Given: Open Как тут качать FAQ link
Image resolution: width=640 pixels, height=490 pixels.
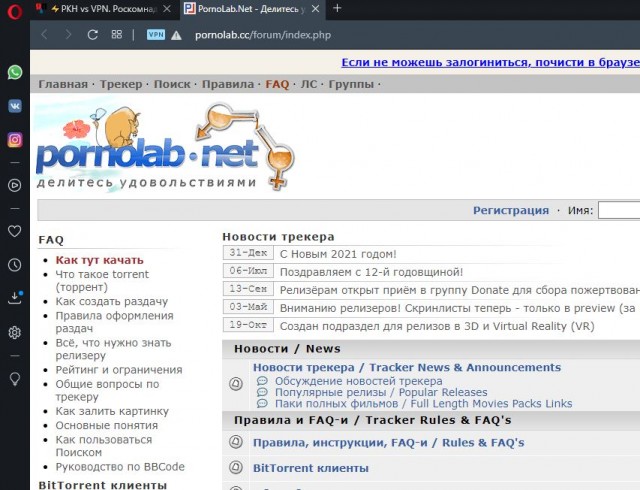Looking at the screenshot, I should pos(100,260).
